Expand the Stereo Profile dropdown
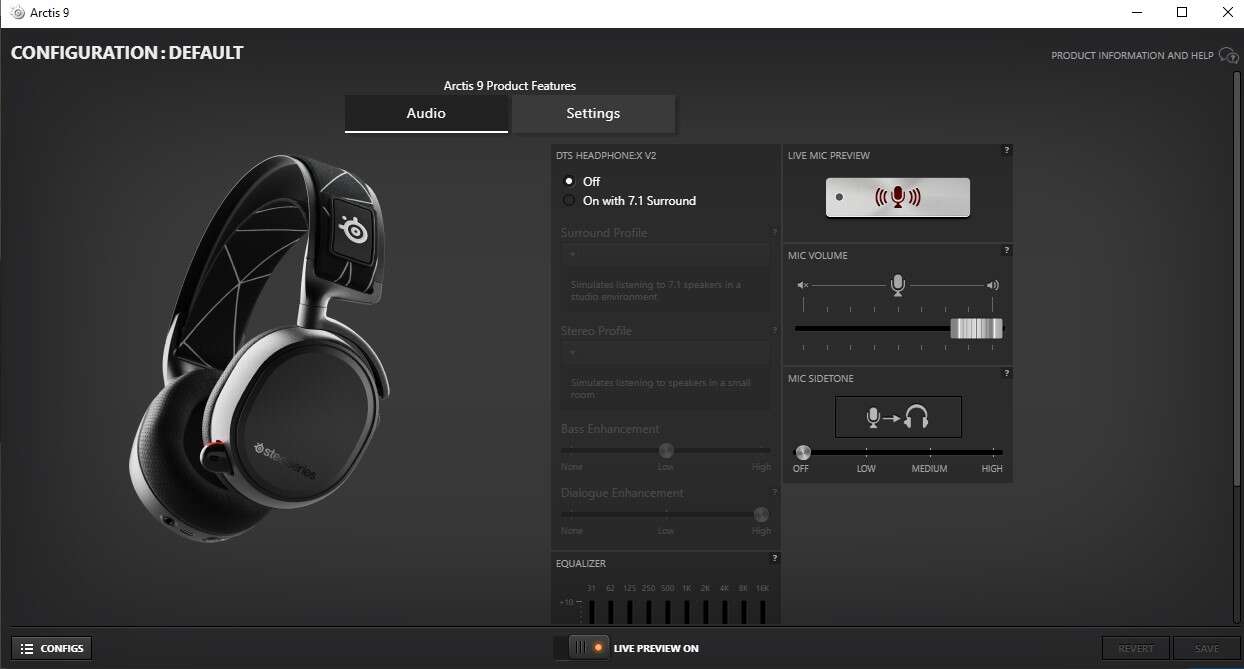This screenshot has width=1244, height=669. 665,353
